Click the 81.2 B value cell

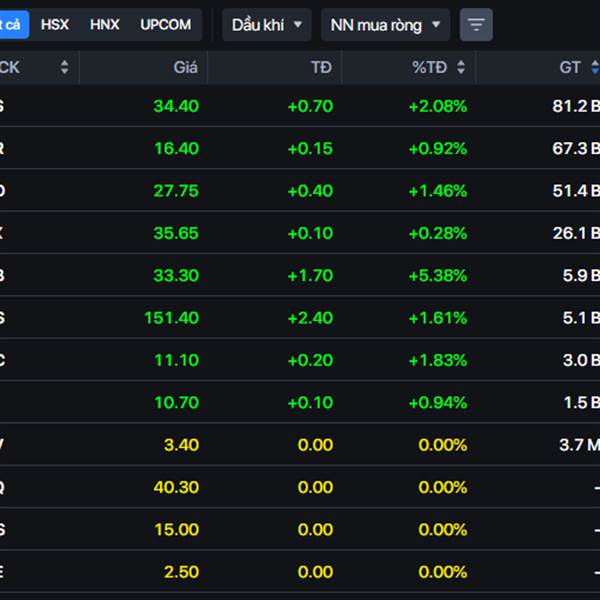tap(575, 106)
